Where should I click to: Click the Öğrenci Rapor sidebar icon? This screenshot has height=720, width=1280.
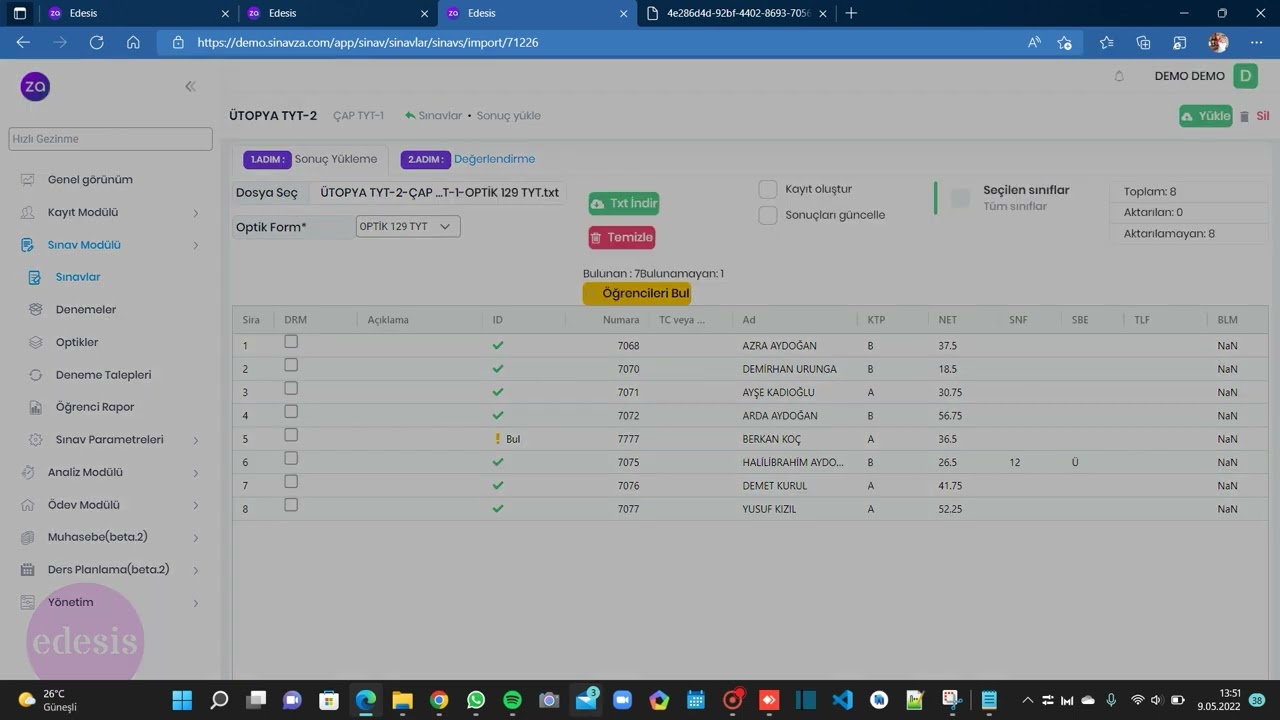coord(36,407)
